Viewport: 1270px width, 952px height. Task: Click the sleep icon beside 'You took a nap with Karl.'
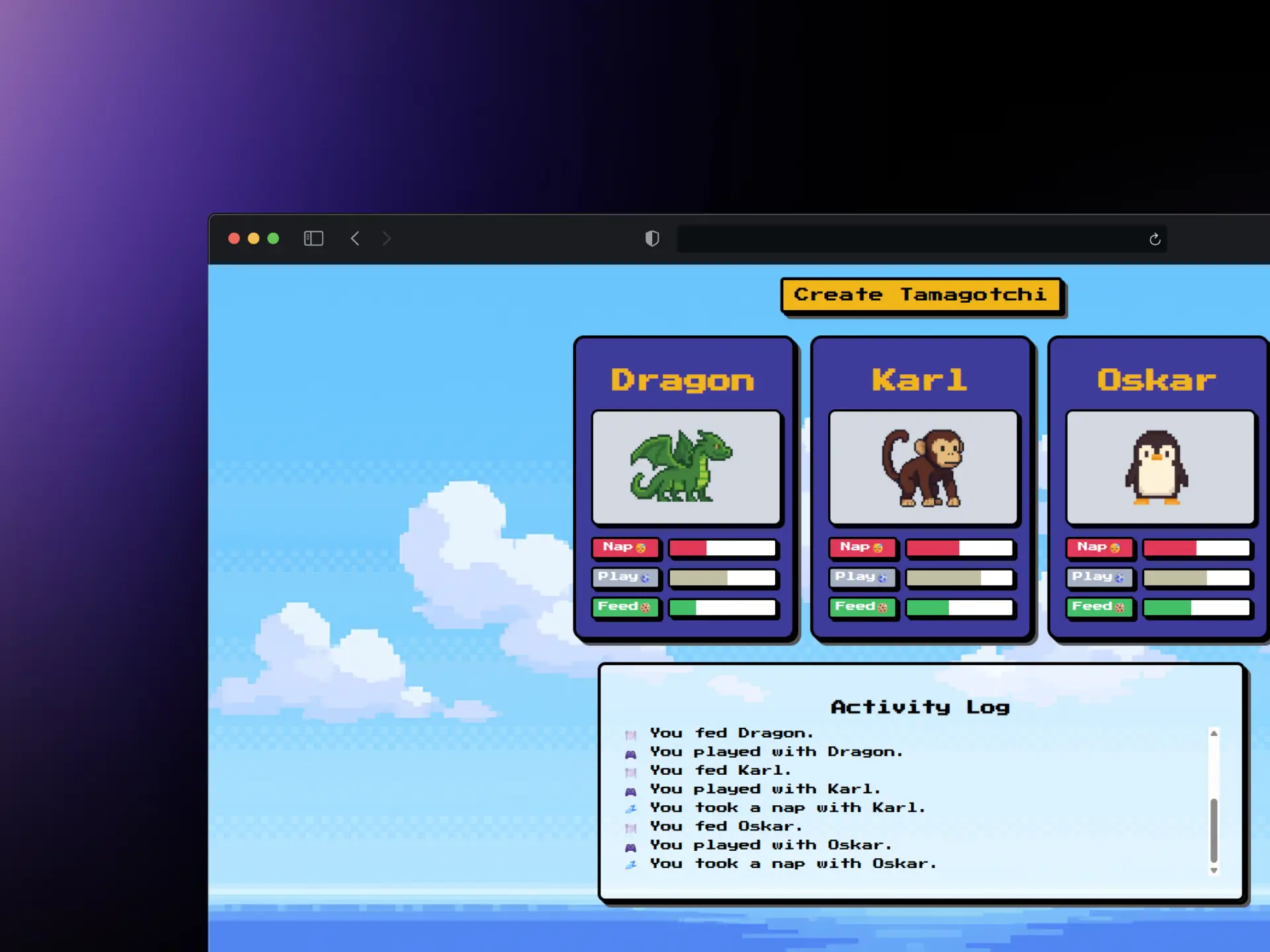click(631, 809)
